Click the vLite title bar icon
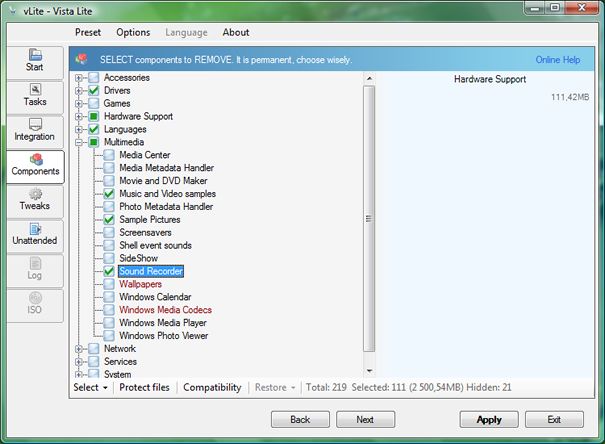 pos(13,11)
